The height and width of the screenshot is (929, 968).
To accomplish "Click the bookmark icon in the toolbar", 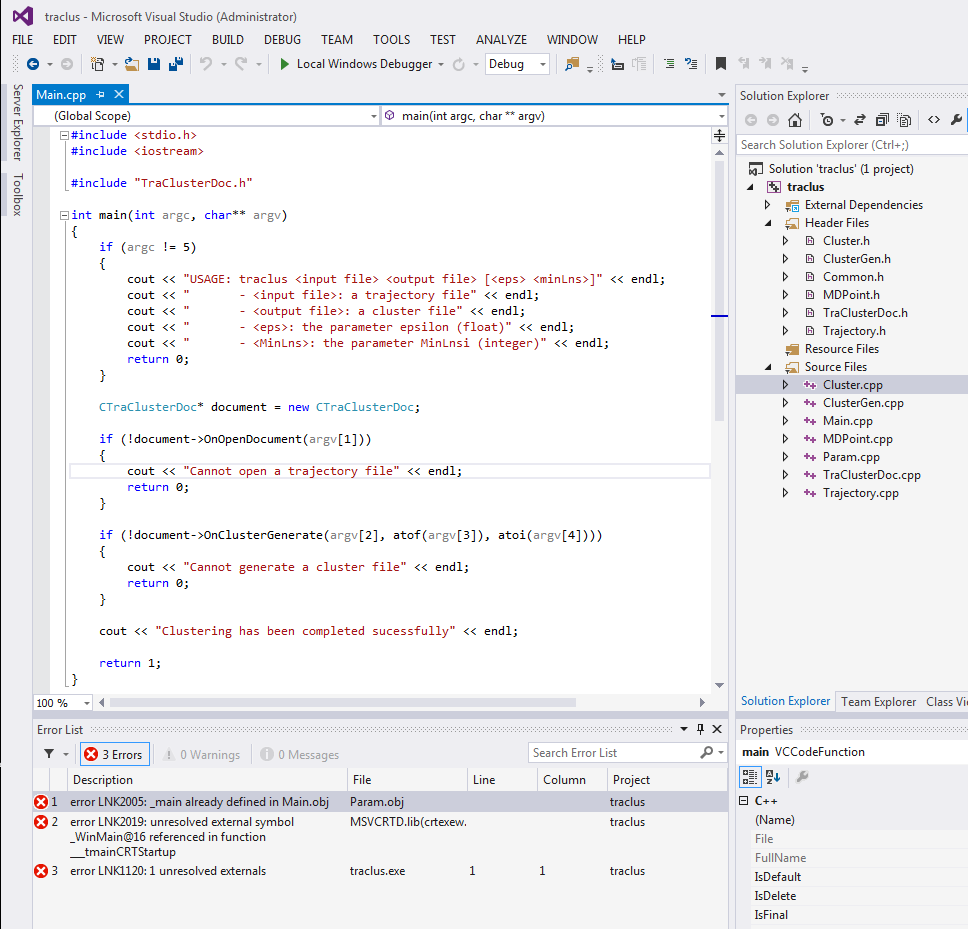I will point(720,64).
